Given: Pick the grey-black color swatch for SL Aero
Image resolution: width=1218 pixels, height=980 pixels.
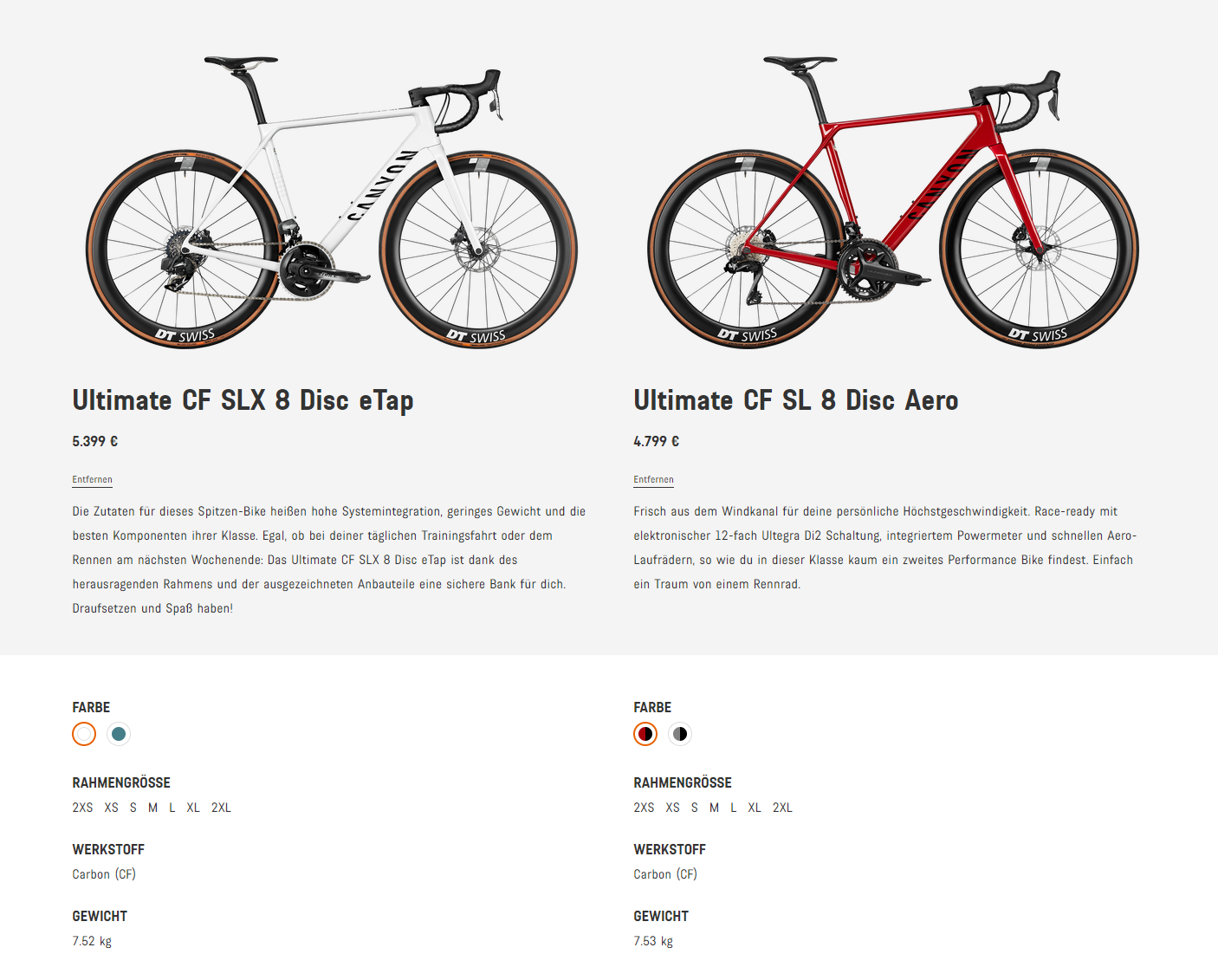Looking at the screenshot, I should pos(680,734).
